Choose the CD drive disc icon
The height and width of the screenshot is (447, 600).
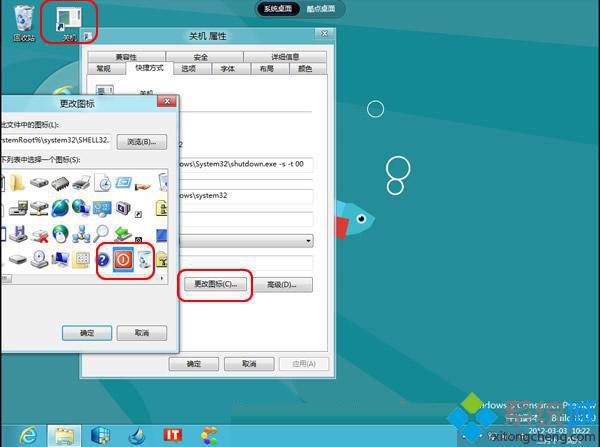tap(39, 260)
